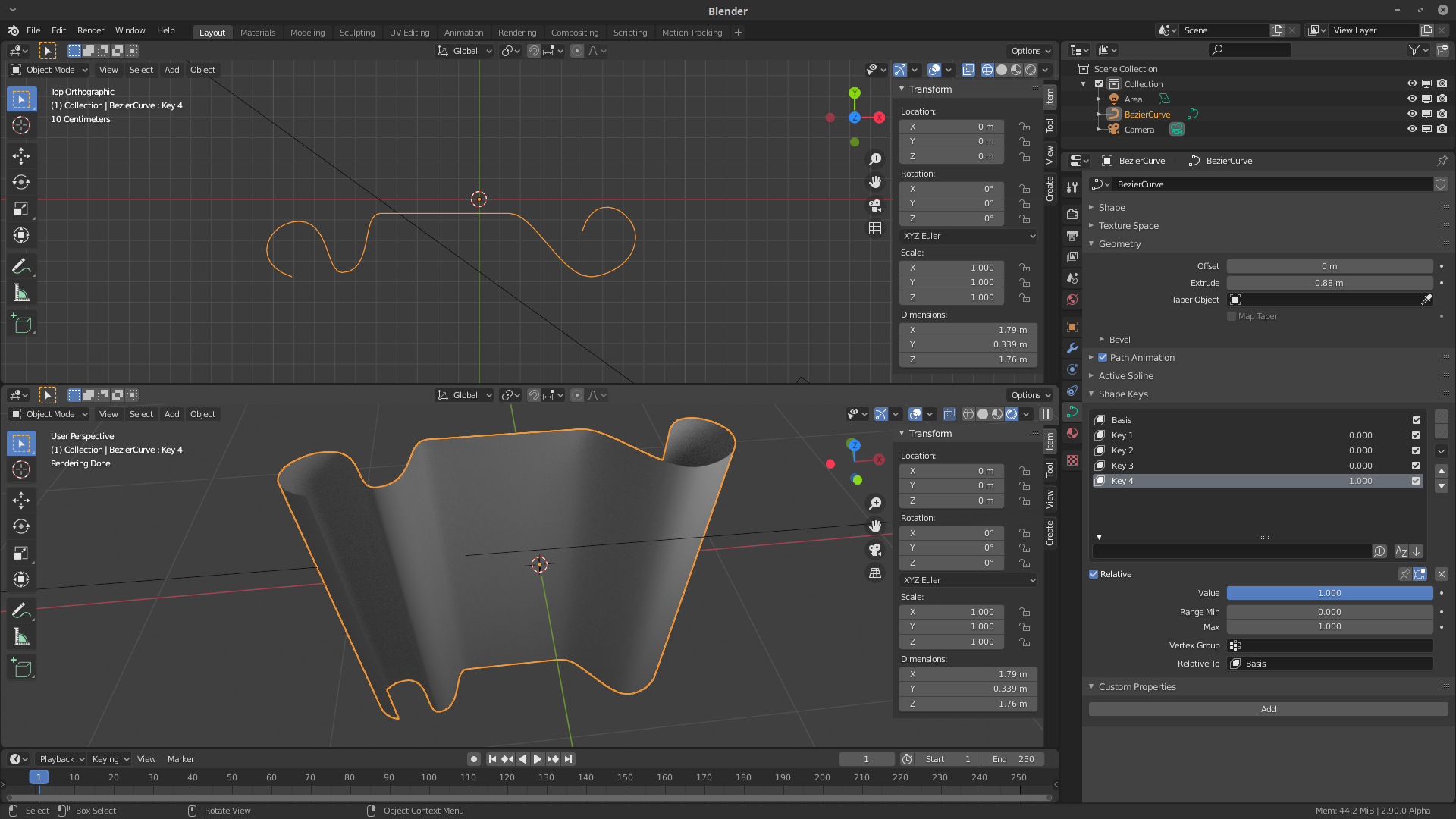Open the Add menu in bottom viewport
This screenshot has width=1456, height=819.
point(172,414)
